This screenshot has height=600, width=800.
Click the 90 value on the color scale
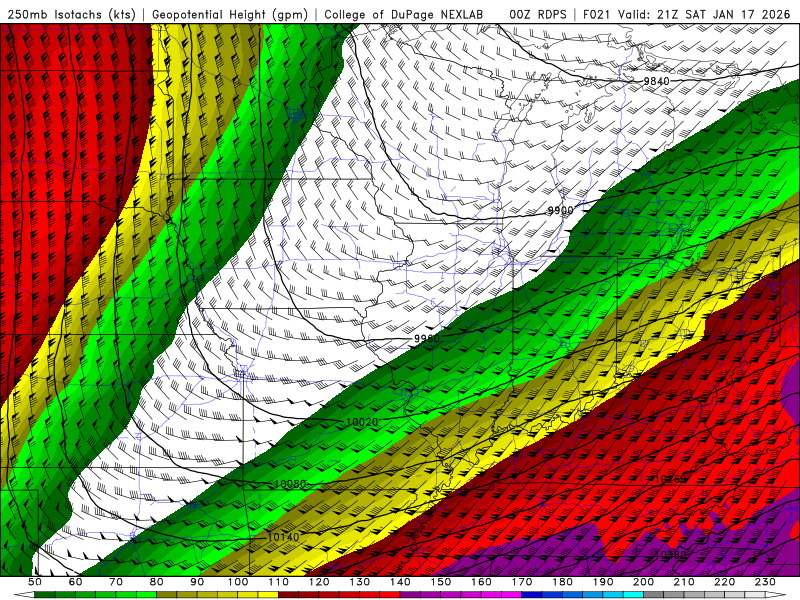pyautogui.click(x=197, y=582)
